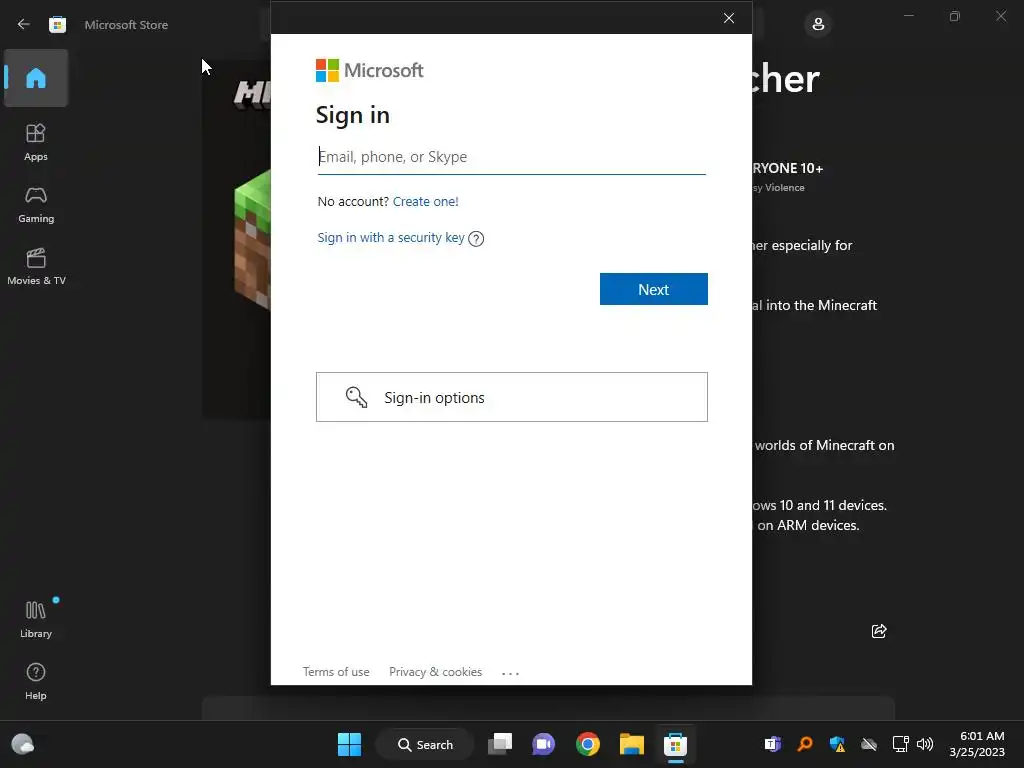Go to Microsoft Store Home
Image resolution: width=1024 pixels, height=768 pixels.
tap(36, 78)
